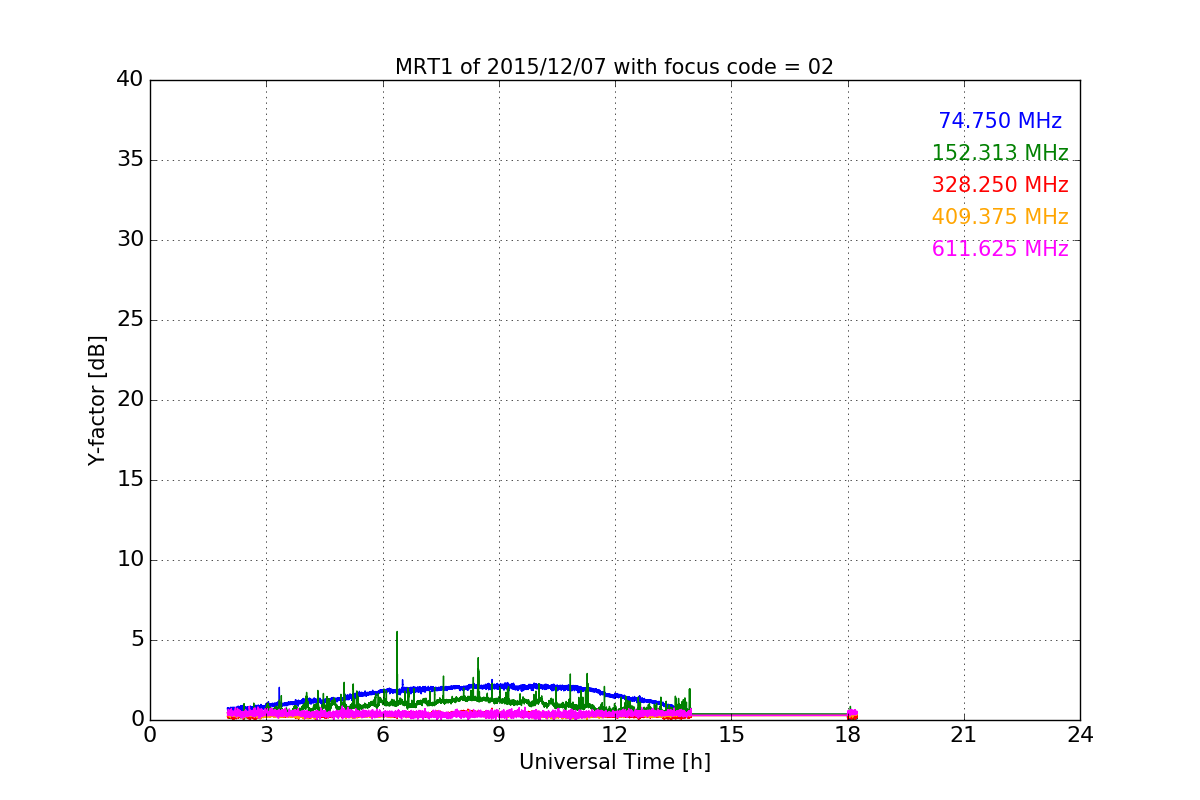Image resolution: width=1200 pixels, height=800 pixels.
Task: Click the x-axis tick label 18
Action: 848,735
